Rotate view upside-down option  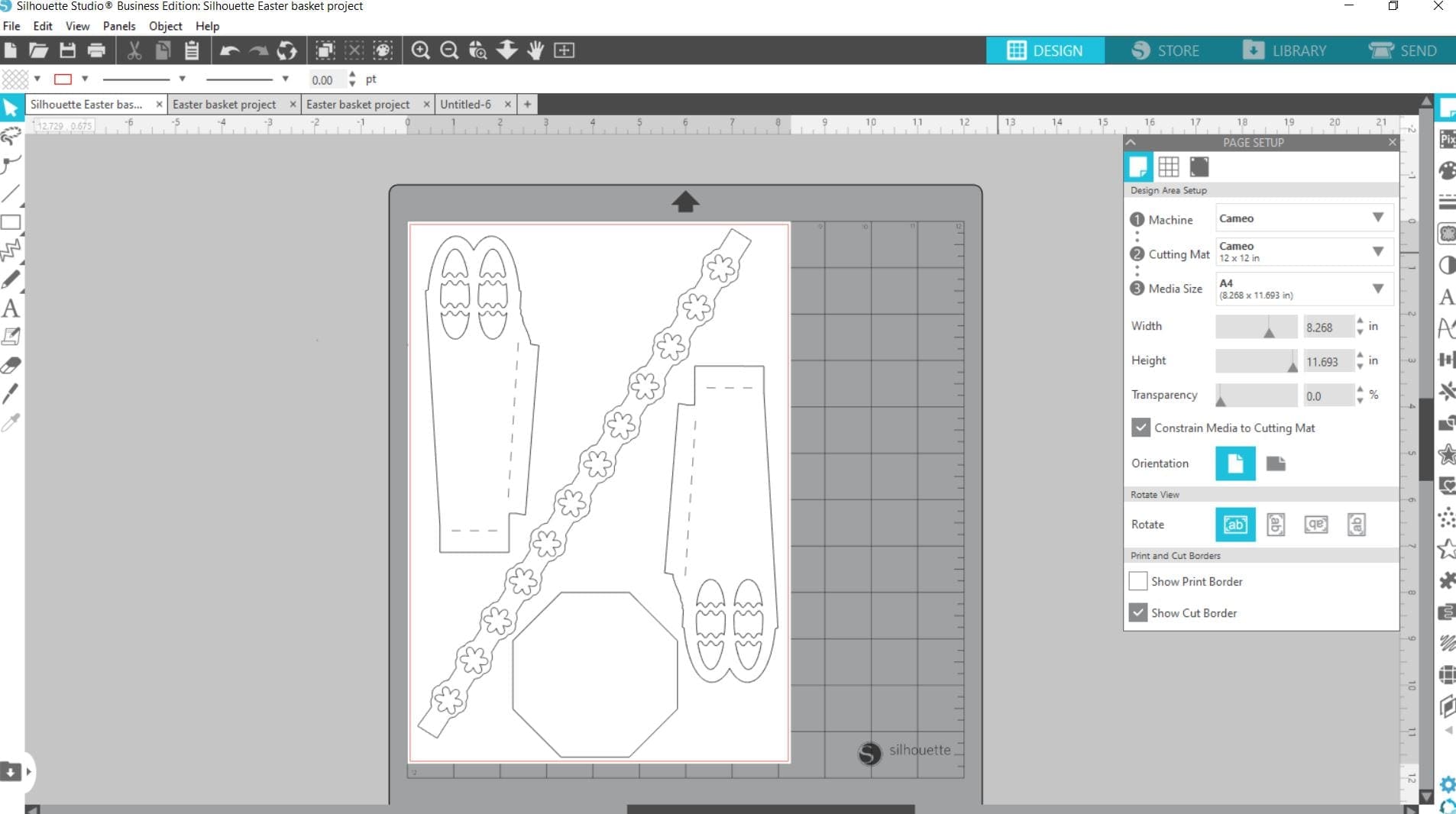[x=1316, y=525]
